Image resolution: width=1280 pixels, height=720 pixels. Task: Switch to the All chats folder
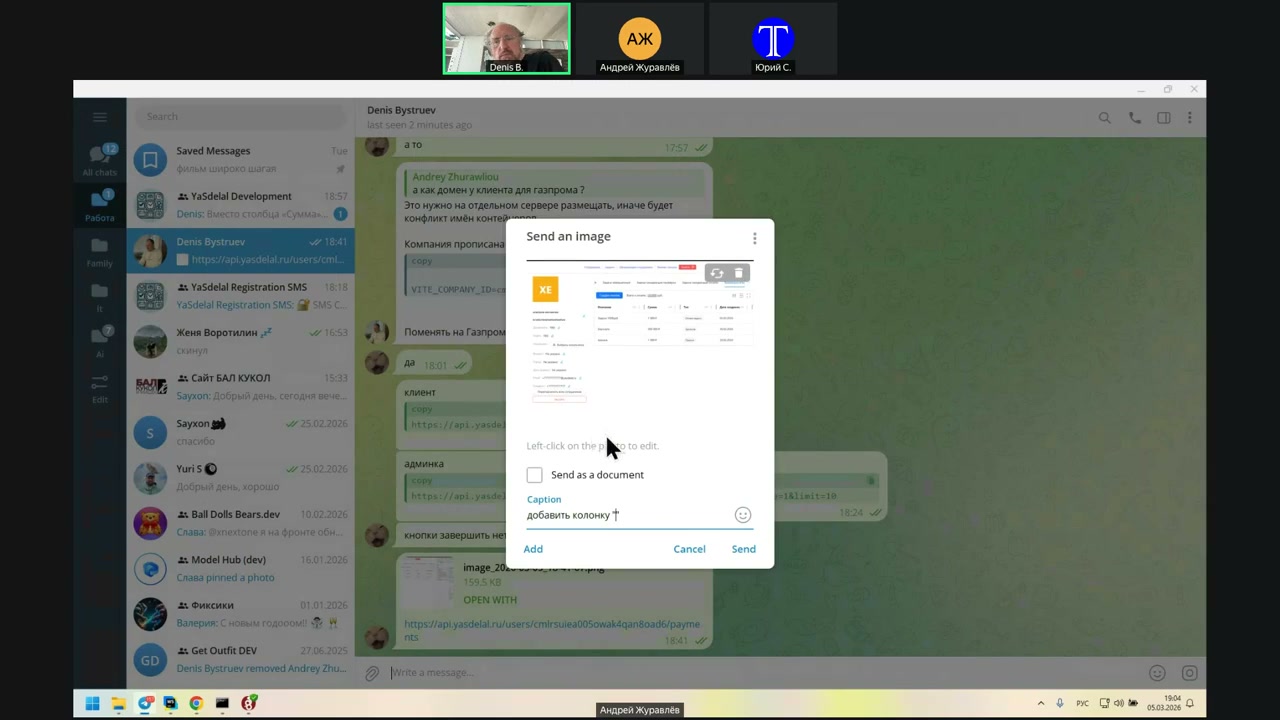point(99,159)
